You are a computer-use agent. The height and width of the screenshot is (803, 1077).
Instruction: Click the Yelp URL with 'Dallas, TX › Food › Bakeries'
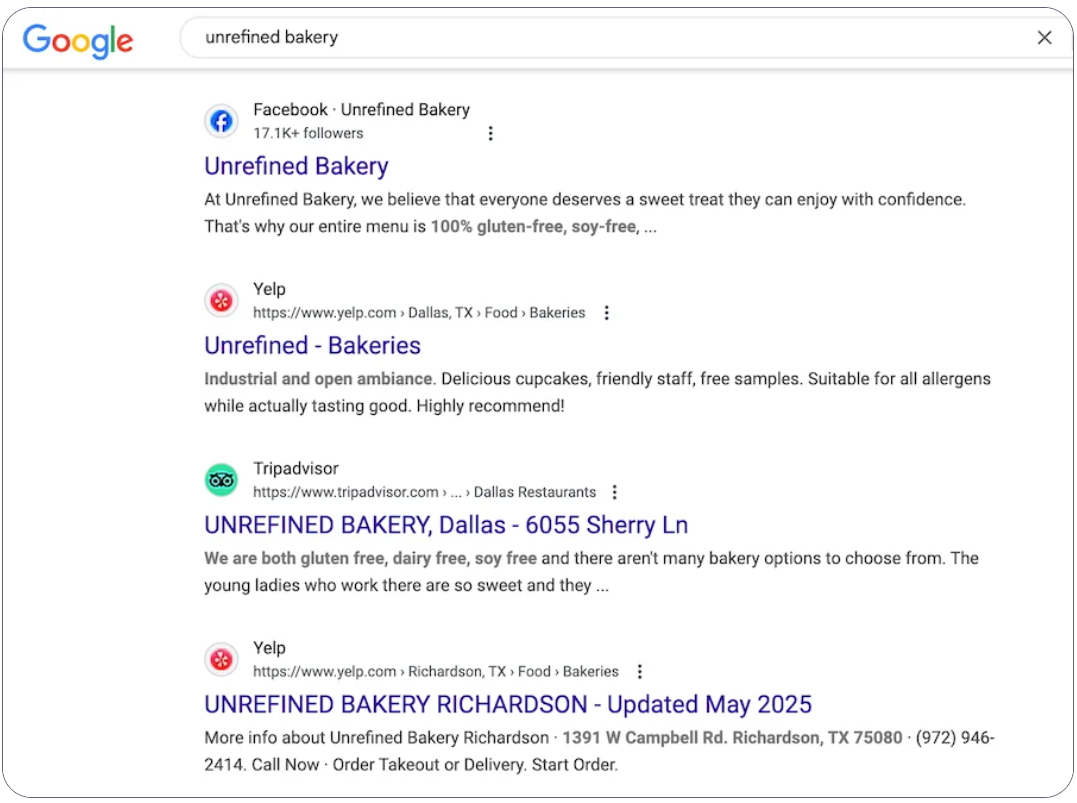coord(419,313)
